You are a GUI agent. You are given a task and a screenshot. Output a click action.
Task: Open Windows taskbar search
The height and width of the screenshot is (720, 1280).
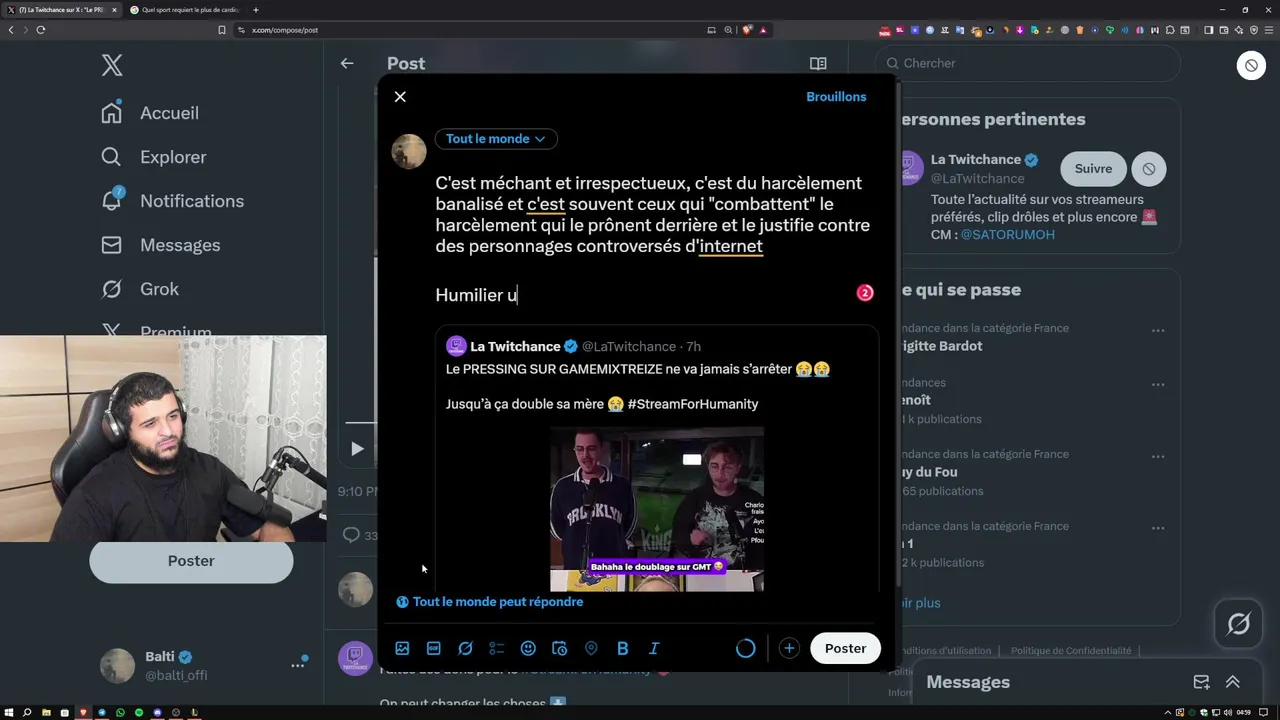(27, 712)
